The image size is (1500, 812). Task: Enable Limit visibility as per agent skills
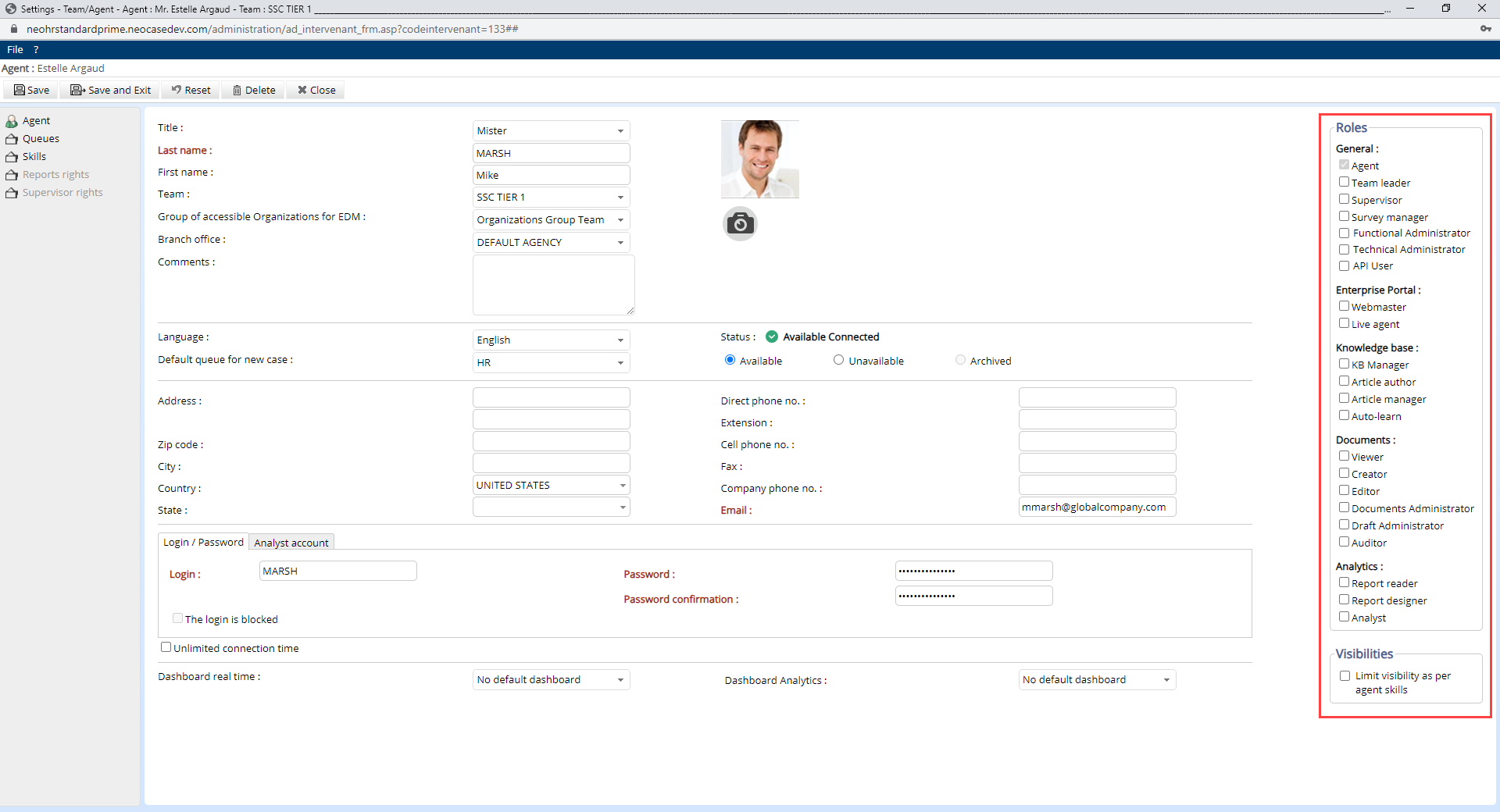[x=1345, y=676]
